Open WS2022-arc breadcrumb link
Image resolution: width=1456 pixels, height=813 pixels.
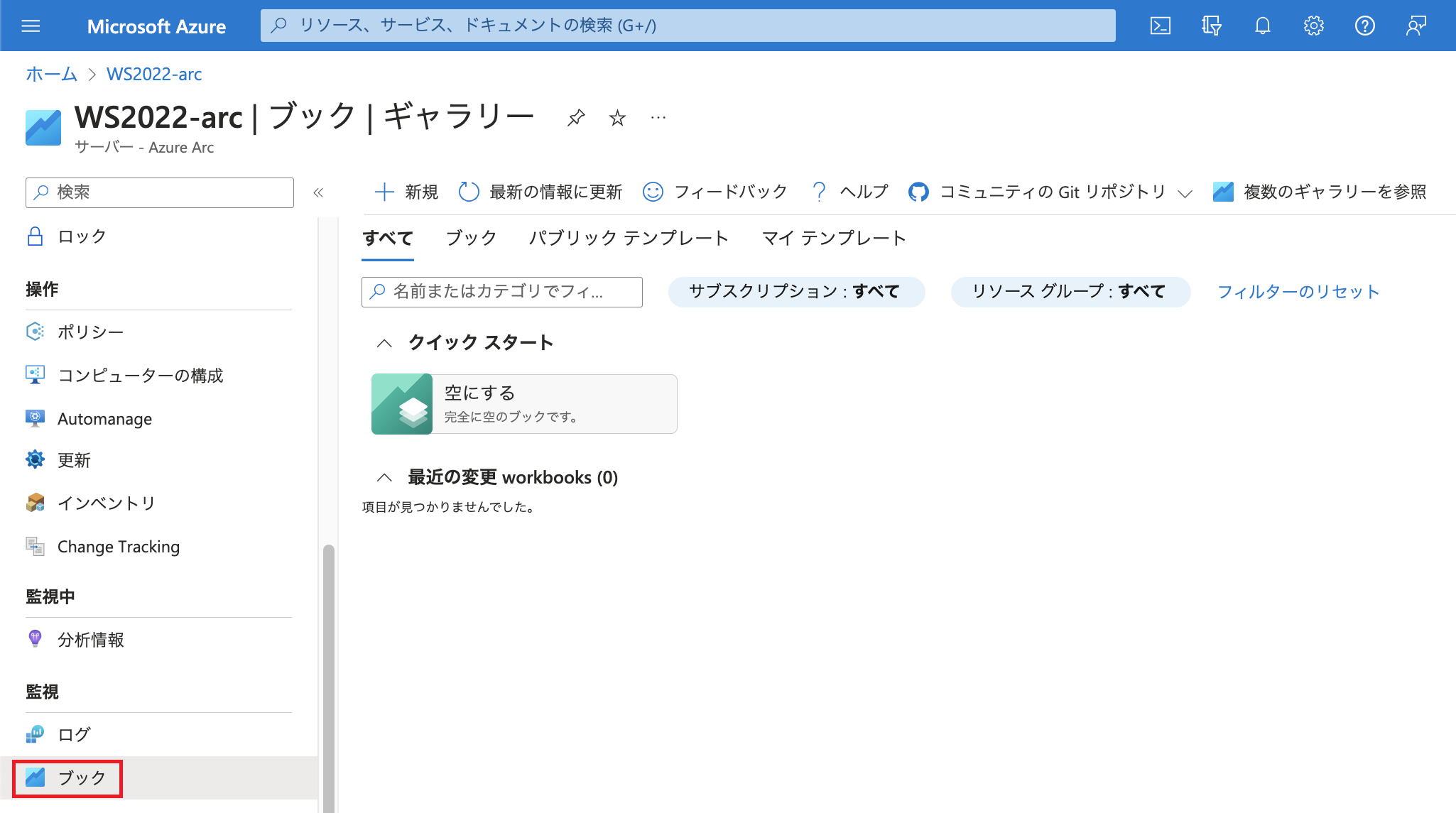(x=154, y=74)
